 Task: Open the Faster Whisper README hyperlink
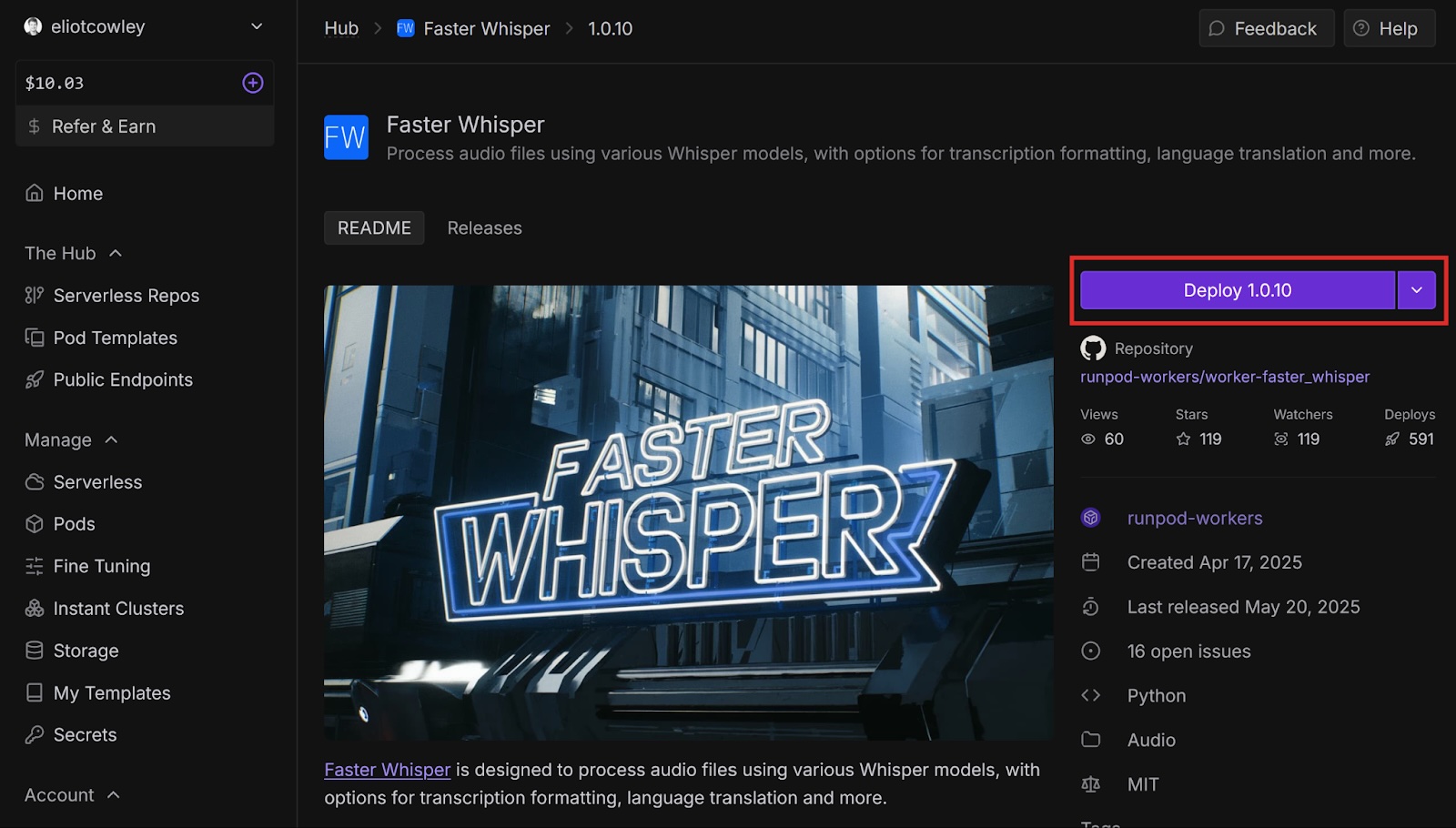point(388,770)
